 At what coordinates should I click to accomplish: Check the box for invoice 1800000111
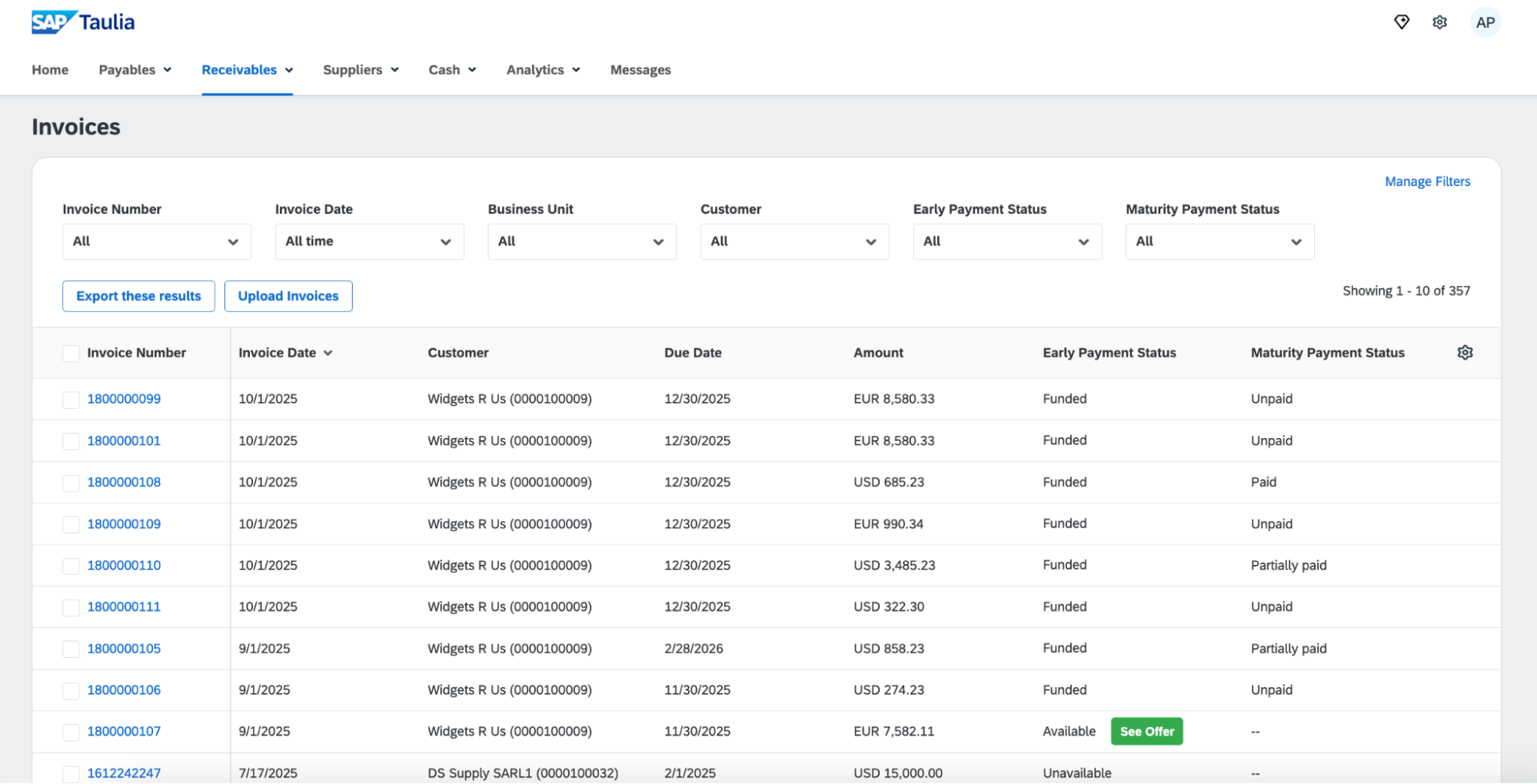[x=71, y=606]
